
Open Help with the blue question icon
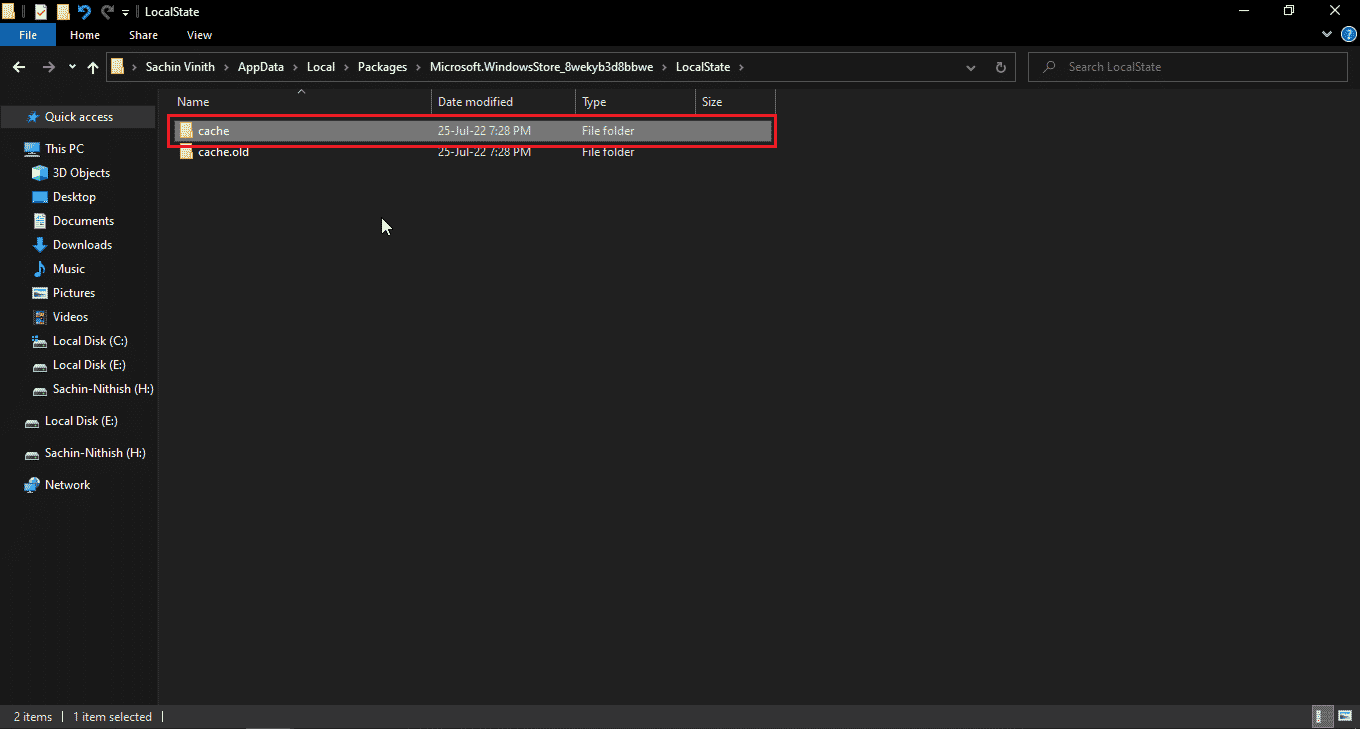click(1348, 35)
